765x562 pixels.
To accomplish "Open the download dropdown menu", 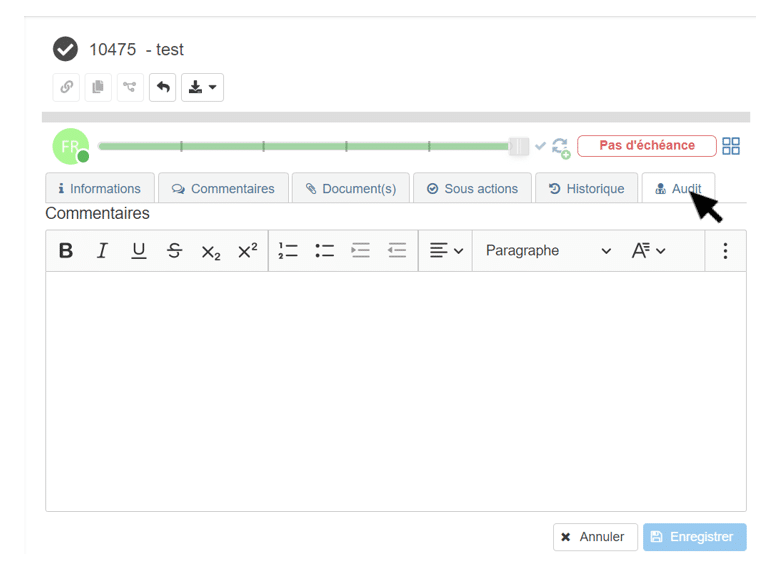I will coord(202,87).
